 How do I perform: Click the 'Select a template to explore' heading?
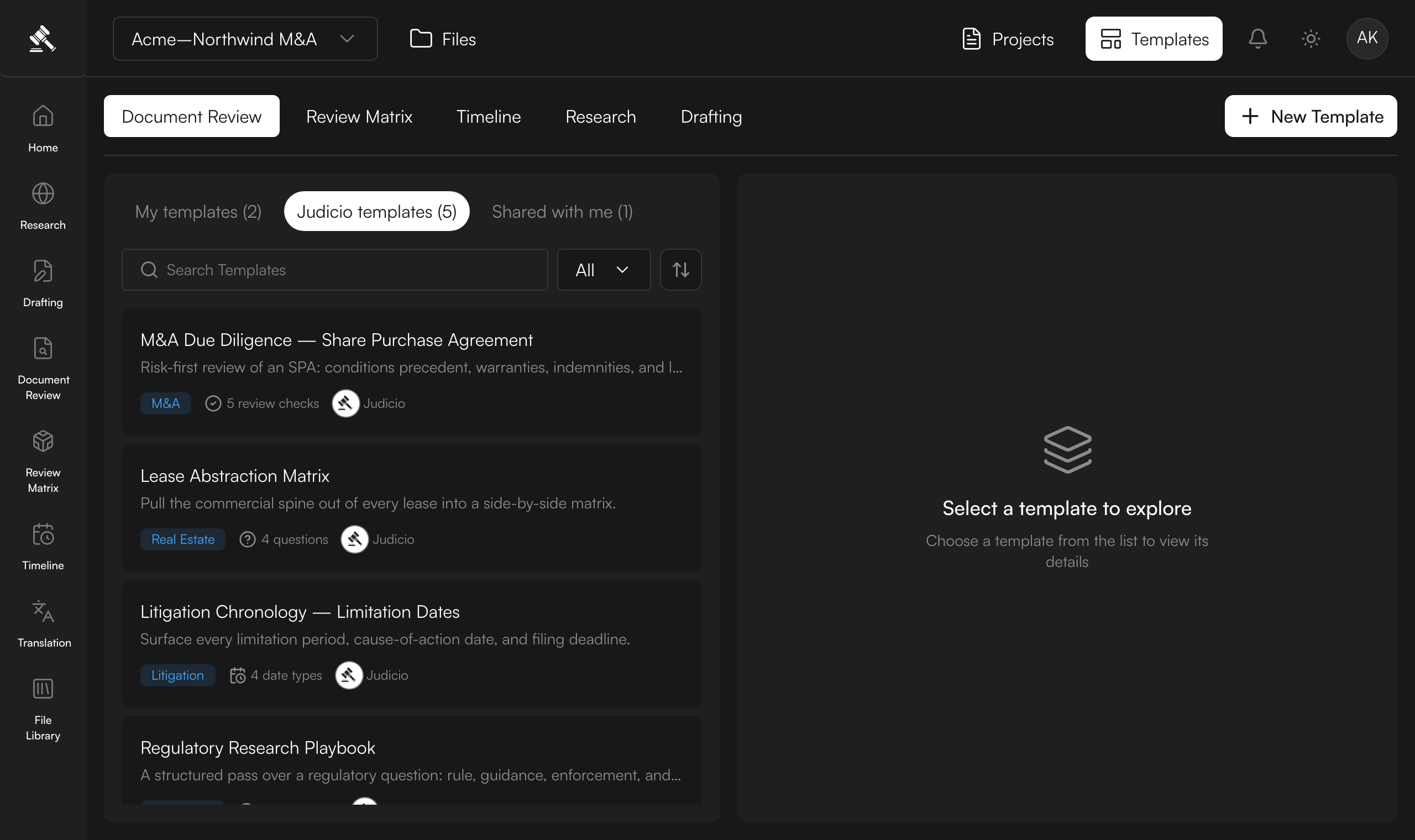(x=1067, y=508)
